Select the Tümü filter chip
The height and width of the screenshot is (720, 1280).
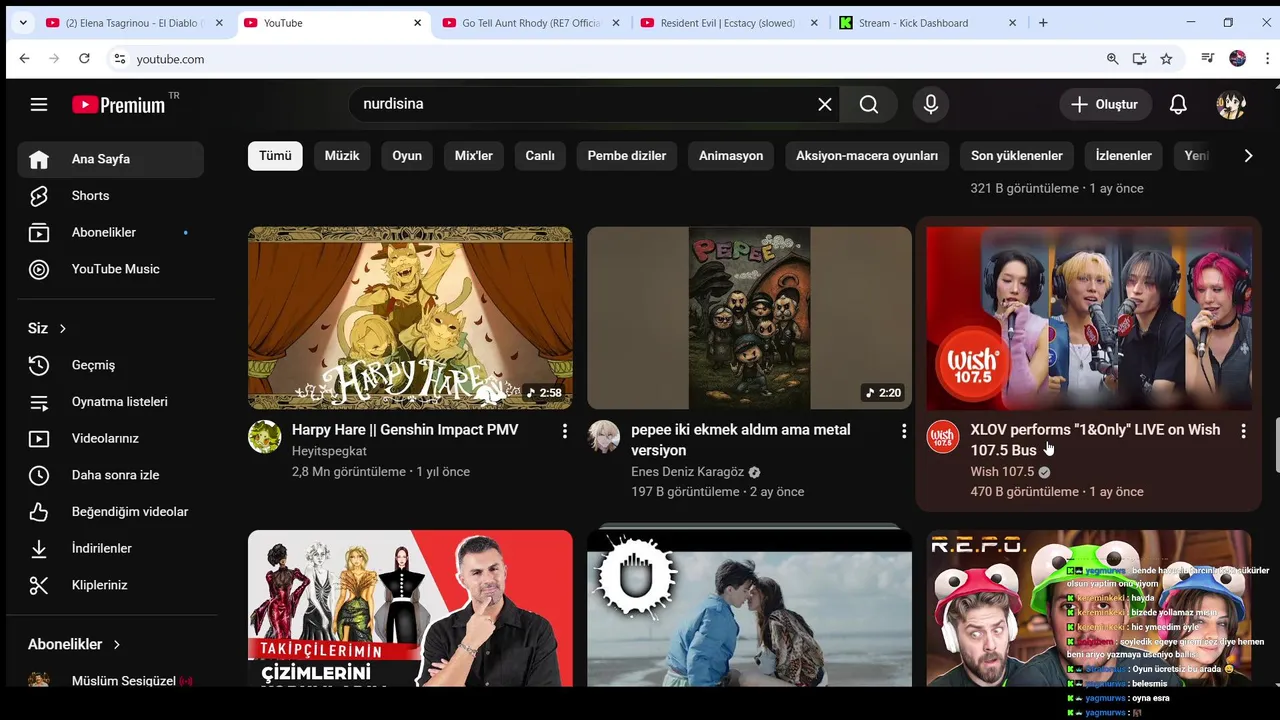[275, 155]
